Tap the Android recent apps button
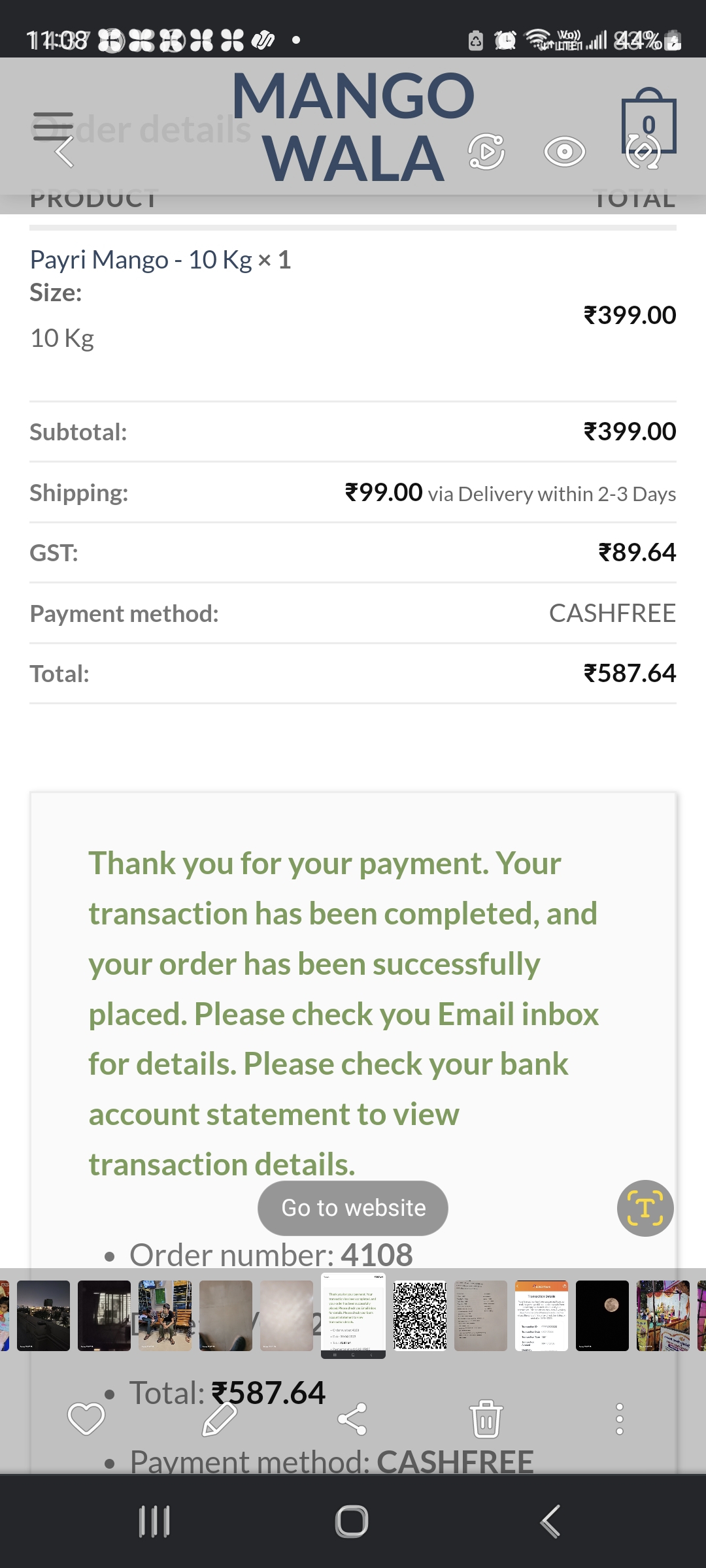Screen dimensions: 706x1568 155,1522
